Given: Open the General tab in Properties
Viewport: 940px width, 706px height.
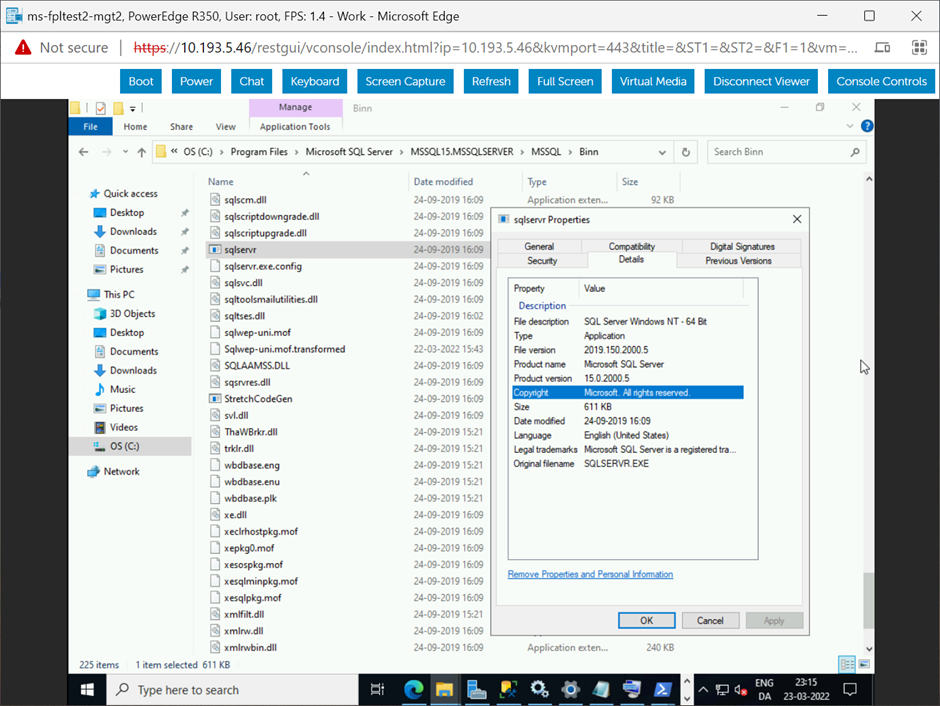Looking at the screenshot, I should [539, 246].
